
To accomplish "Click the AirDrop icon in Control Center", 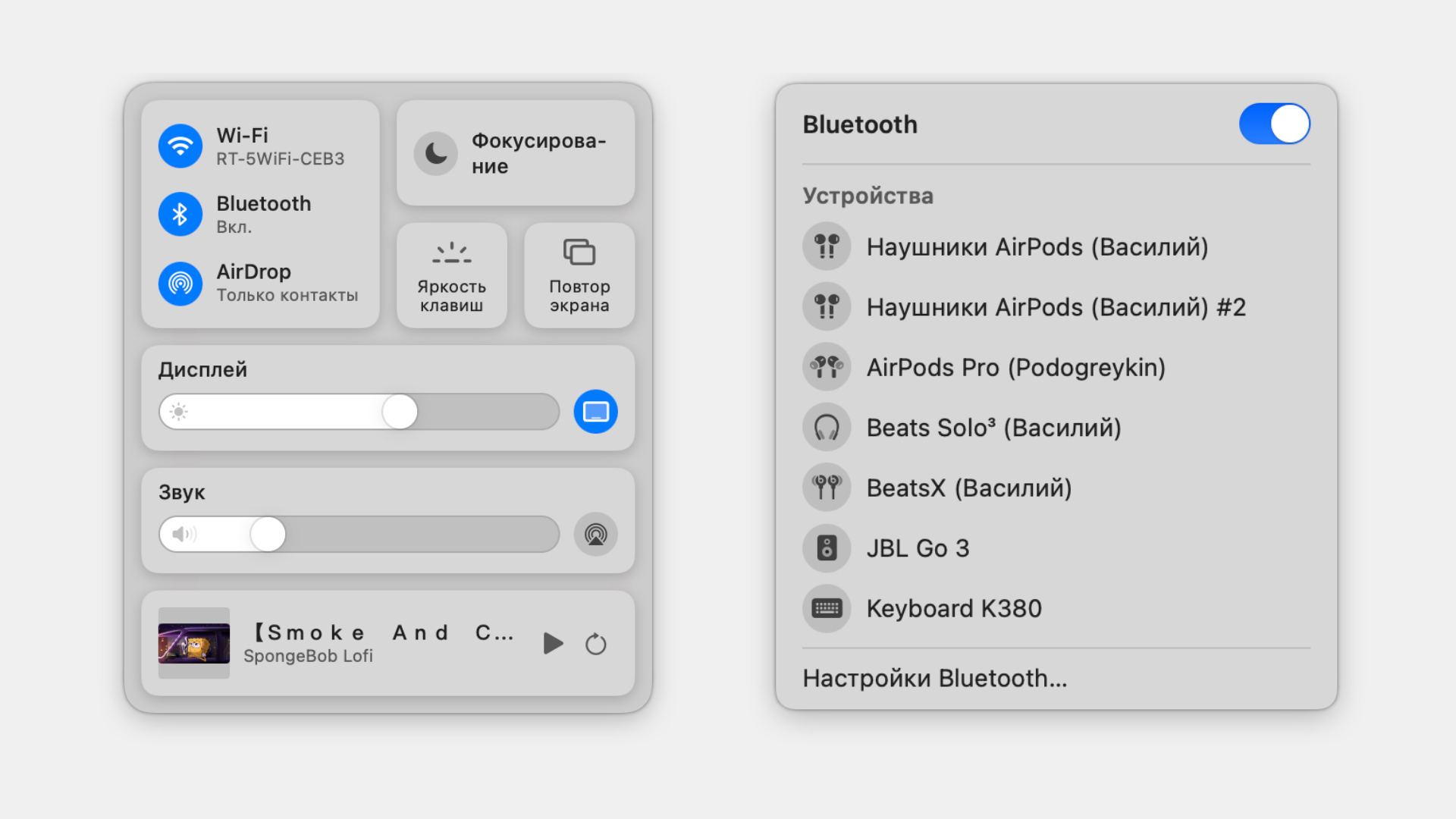I will pyautogui.click(x=180, y=283).
